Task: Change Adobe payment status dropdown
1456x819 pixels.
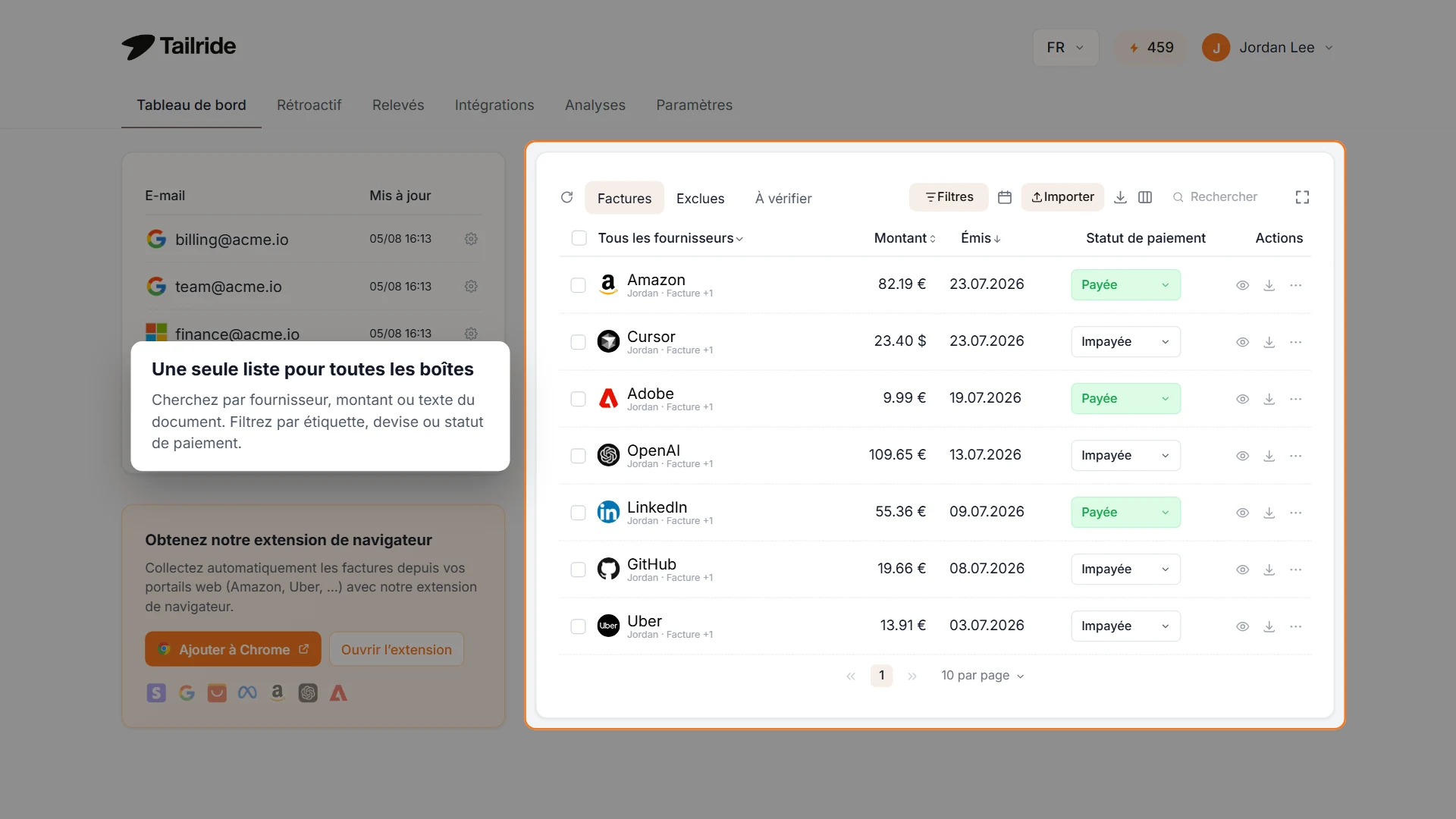Action: [x=1125, y=399]
